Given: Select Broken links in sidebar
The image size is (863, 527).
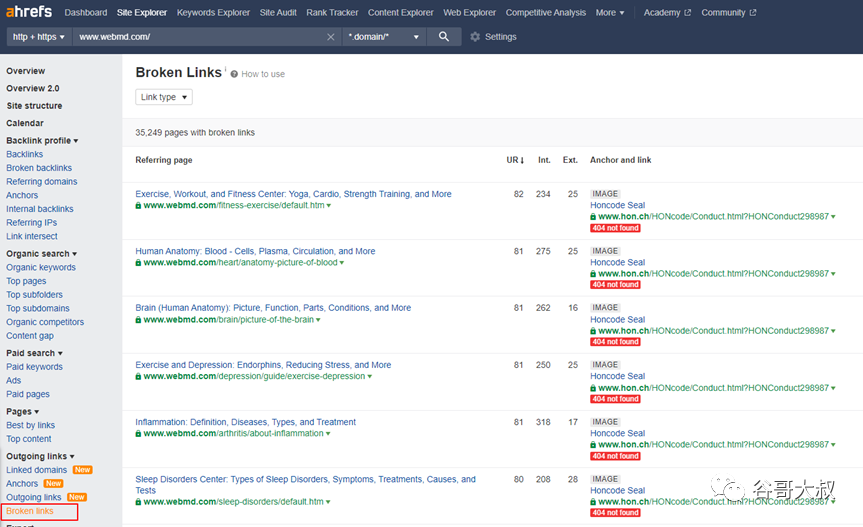Looking at the screenshot, I should click(x=30, y=511).
